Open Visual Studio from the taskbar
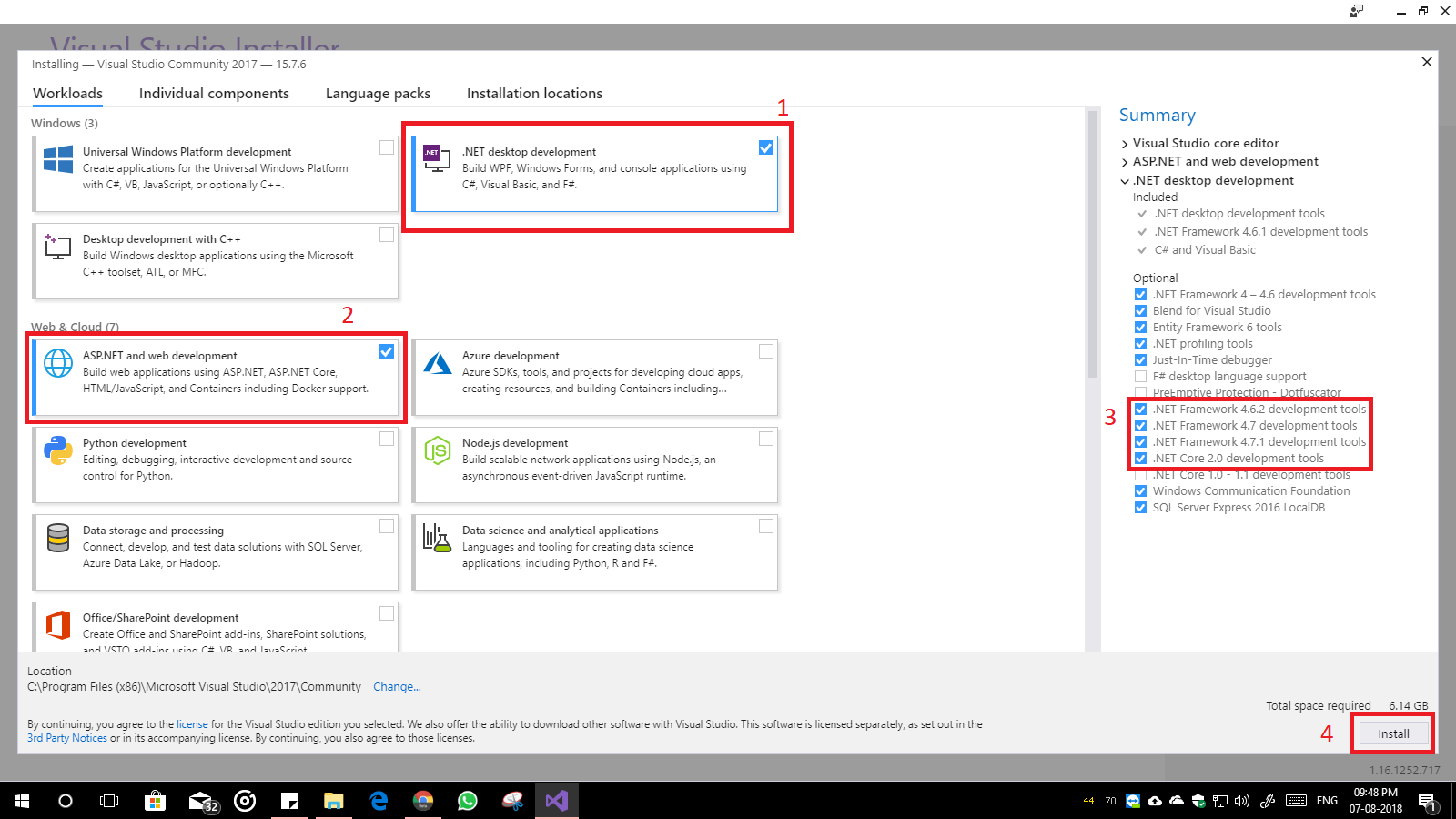 point(555,800)
